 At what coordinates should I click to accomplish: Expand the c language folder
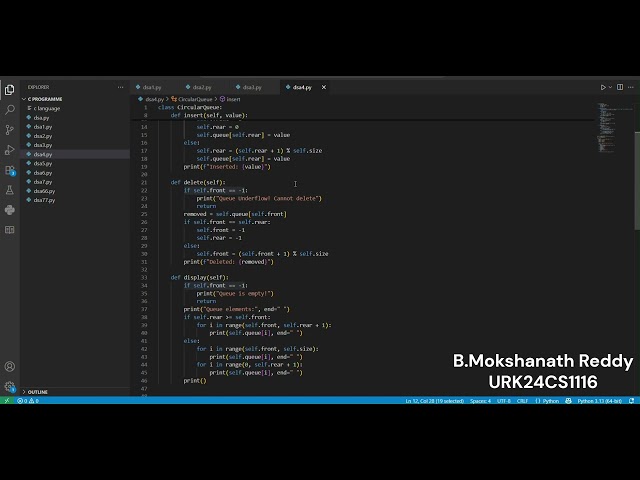[x=45, y=109]
